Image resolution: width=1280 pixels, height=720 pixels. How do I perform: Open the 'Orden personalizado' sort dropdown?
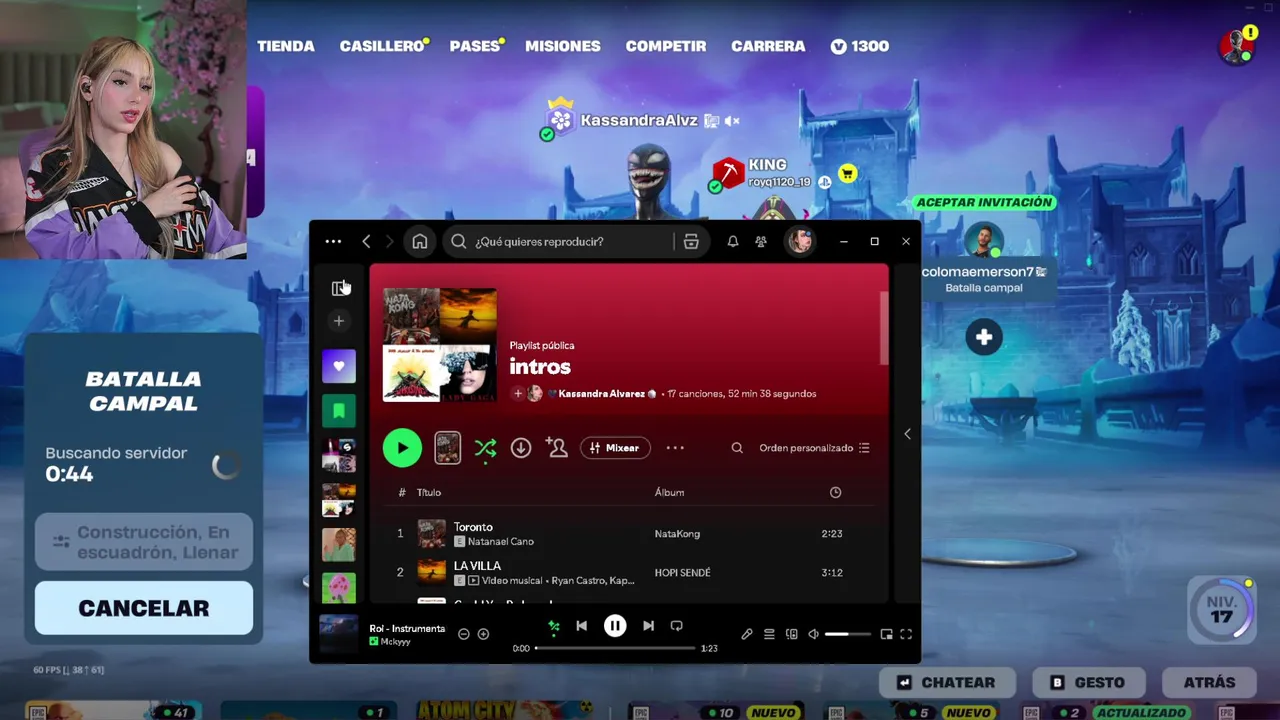click(814, 448)
